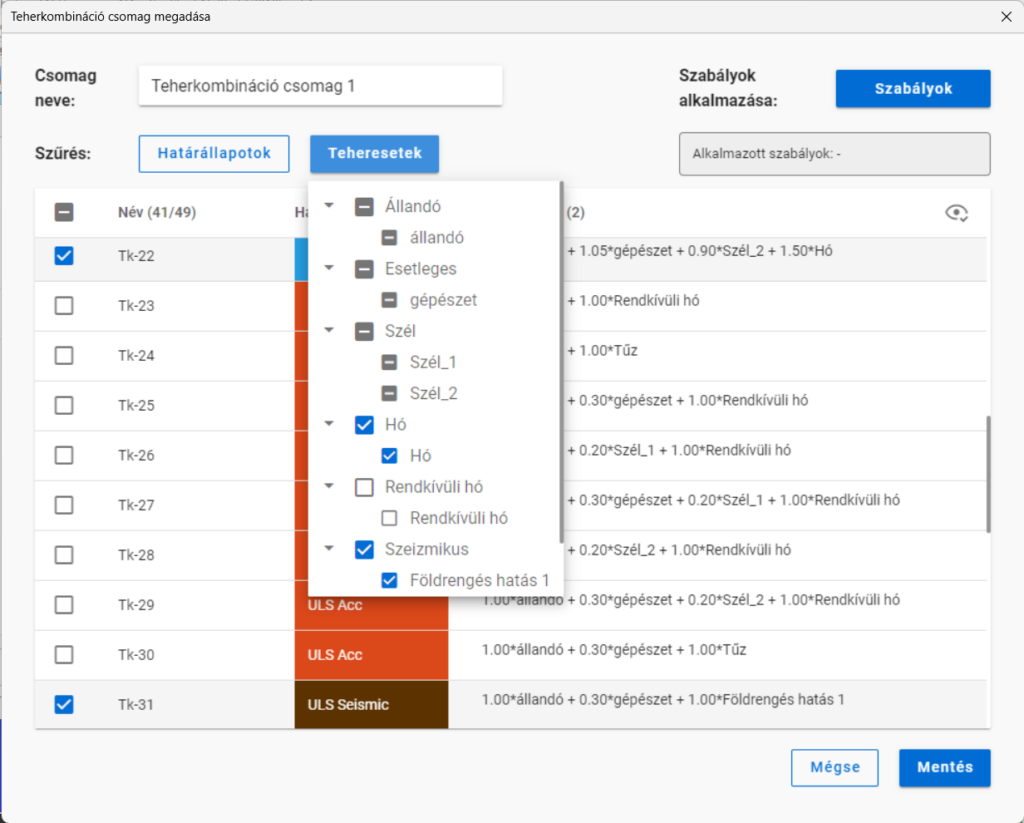Image resolution: width=1024 pixels, height=823 pixels.
Task: Toggle the select-all checkbox in Név header
Action: [x=64, y=212]
